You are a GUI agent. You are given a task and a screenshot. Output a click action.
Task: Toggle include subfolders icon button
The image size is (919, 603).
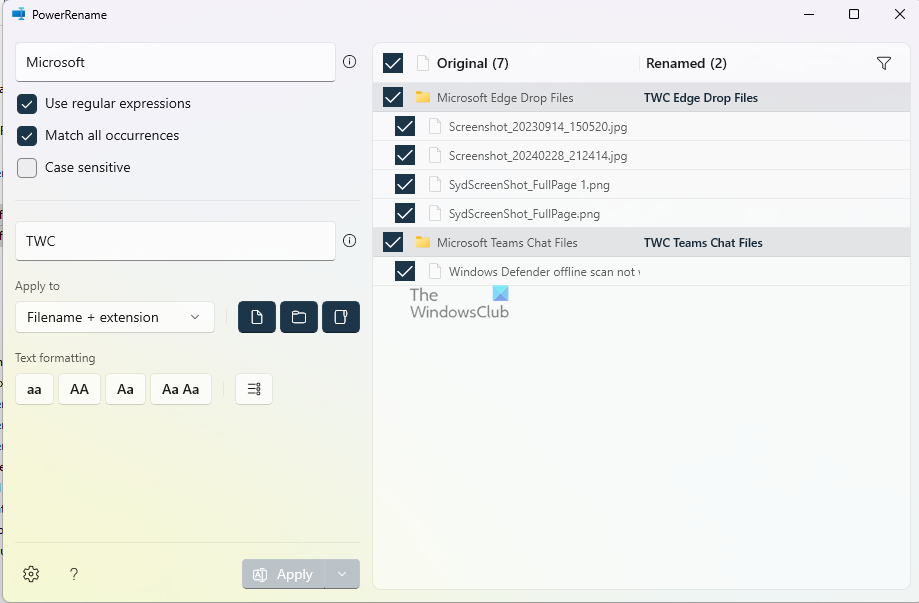(x=341, y=317)
